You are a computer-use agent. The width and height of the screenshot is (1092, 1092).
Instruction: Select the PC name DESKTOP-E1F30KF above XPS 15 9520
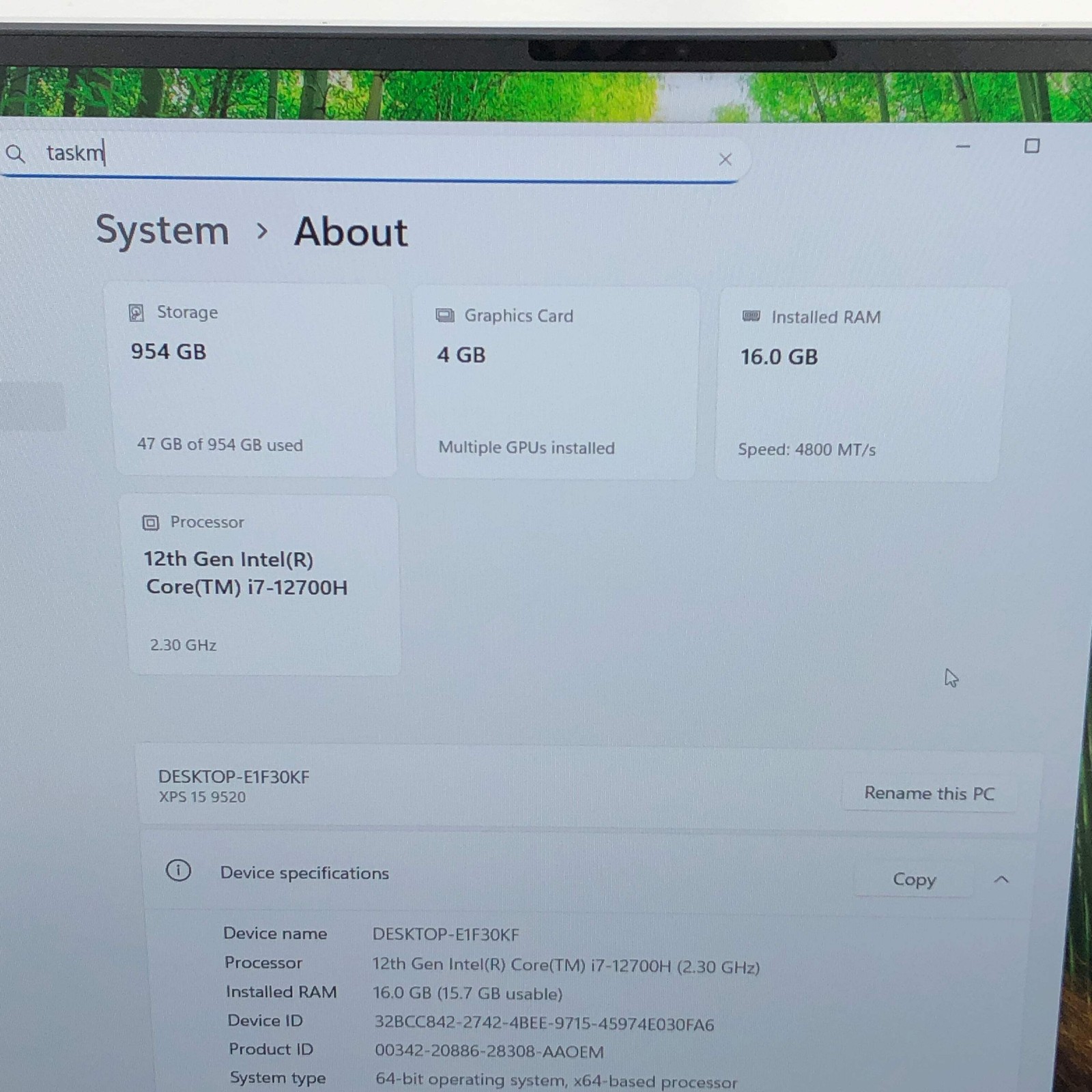click(233, 777)
